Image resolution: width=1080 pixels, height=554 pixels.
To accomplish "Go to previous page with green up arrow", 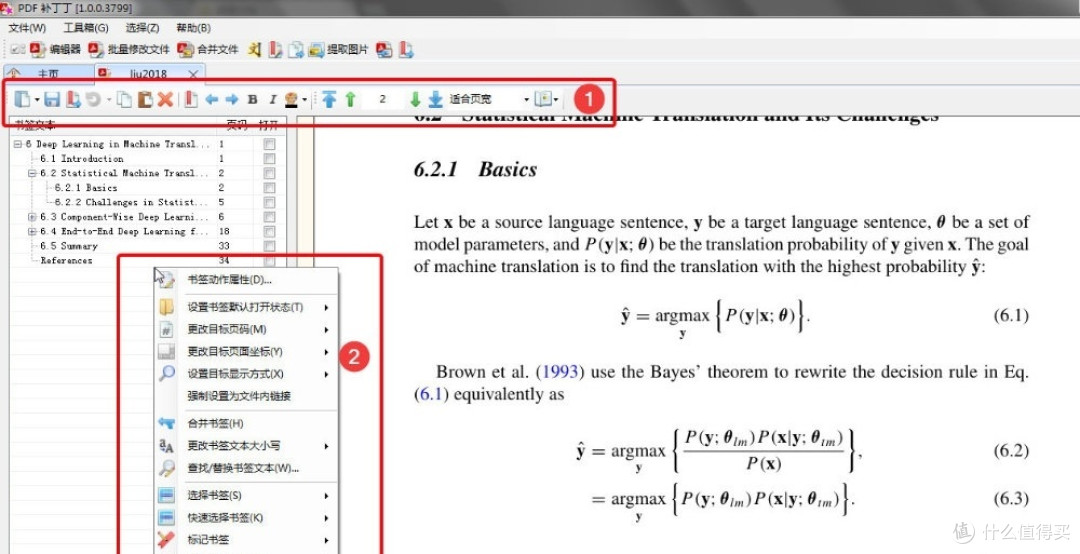I will pos(350,99).
